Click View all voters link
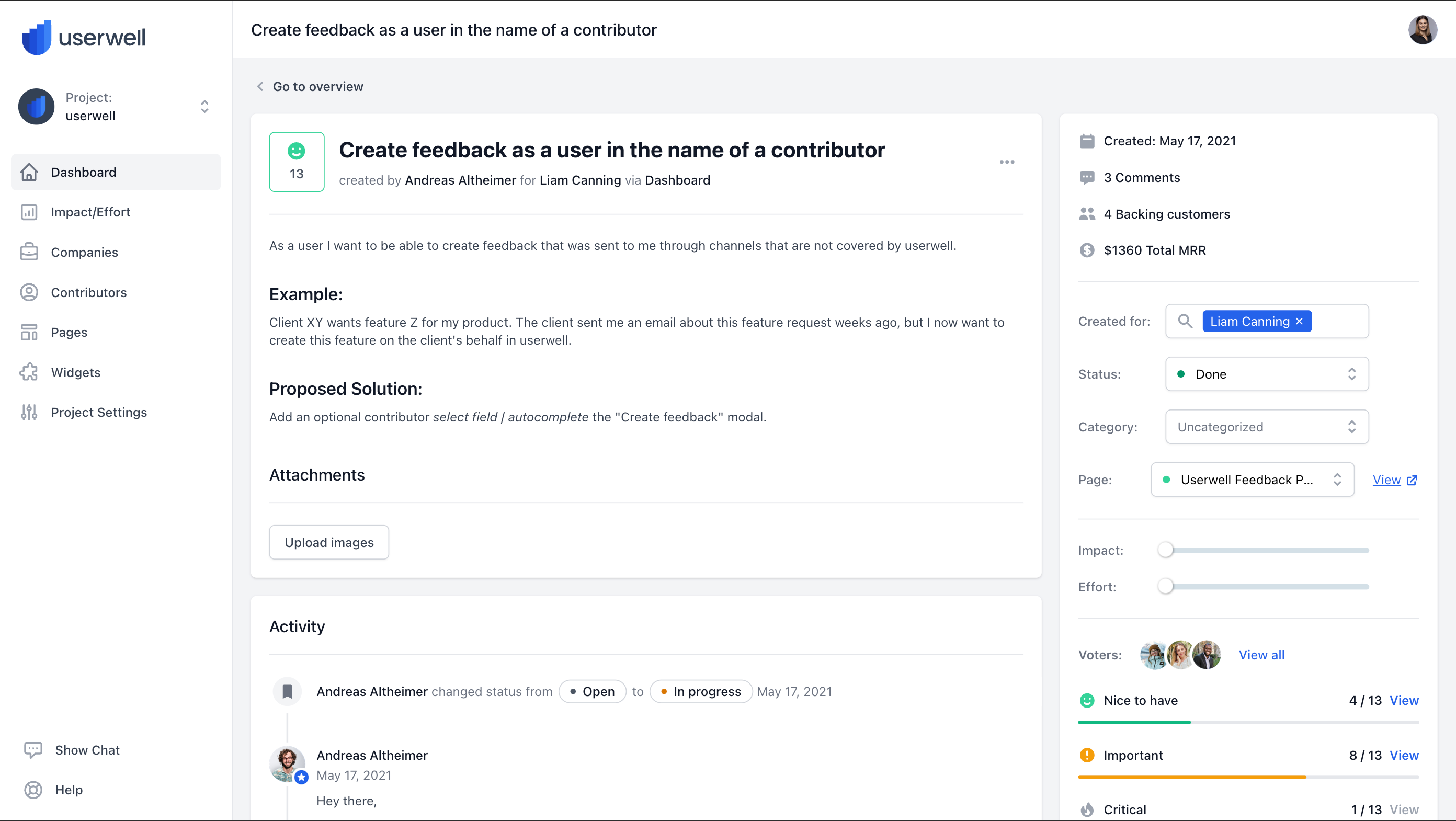 click(x=1261, y=655)
